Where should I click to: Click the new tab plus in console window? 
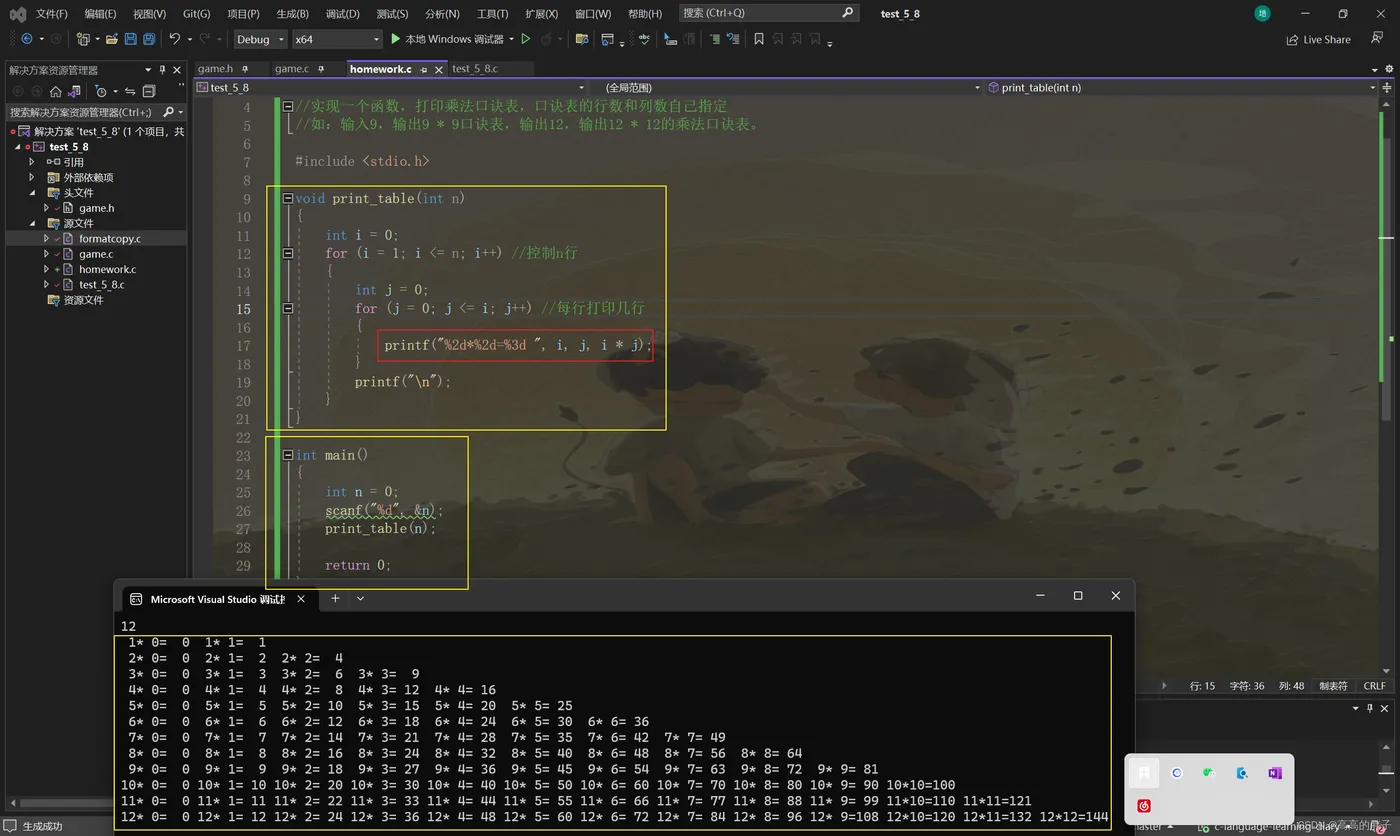coord(335,598)
